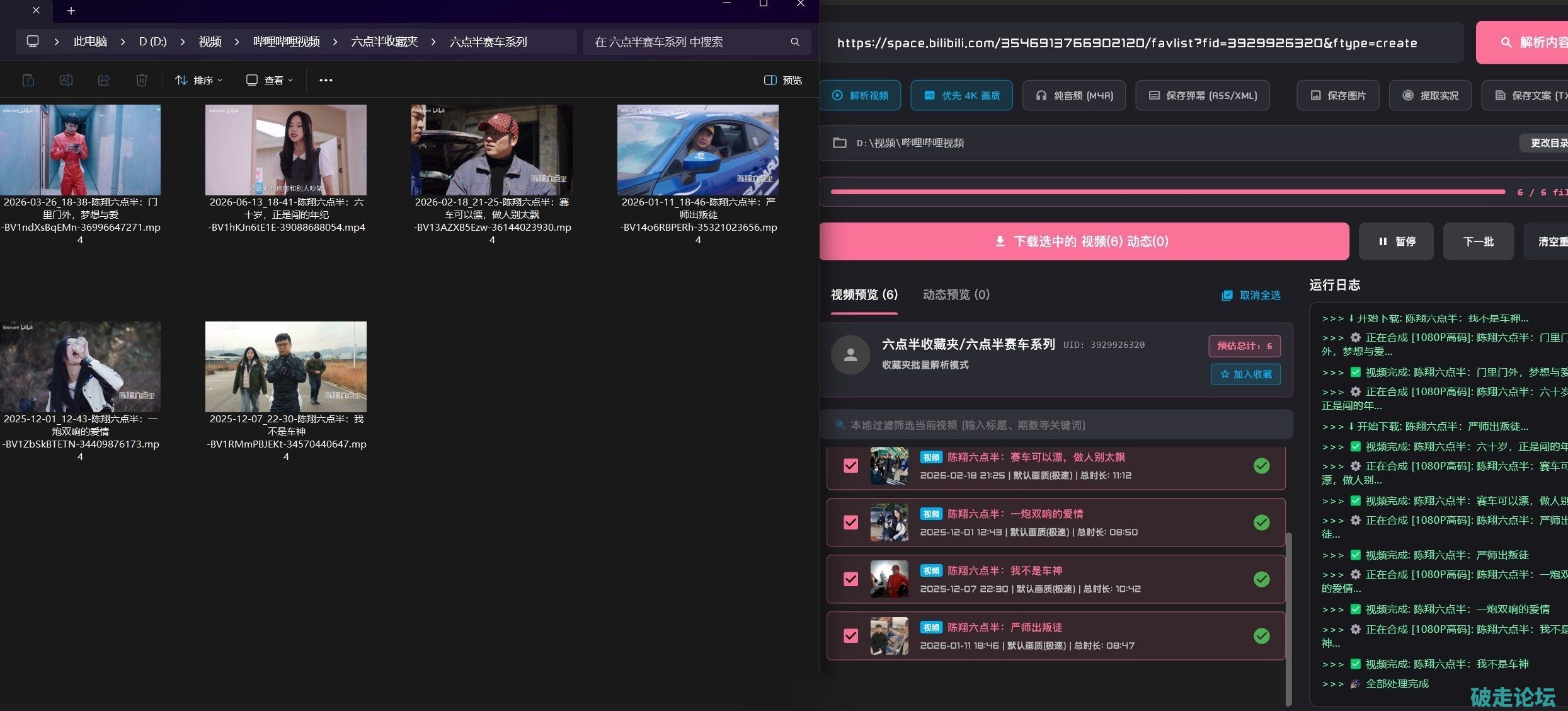This screenshot has height=711, width=1568.
Task: Click the 暂停 pause button
Action: pos(1396,241)
